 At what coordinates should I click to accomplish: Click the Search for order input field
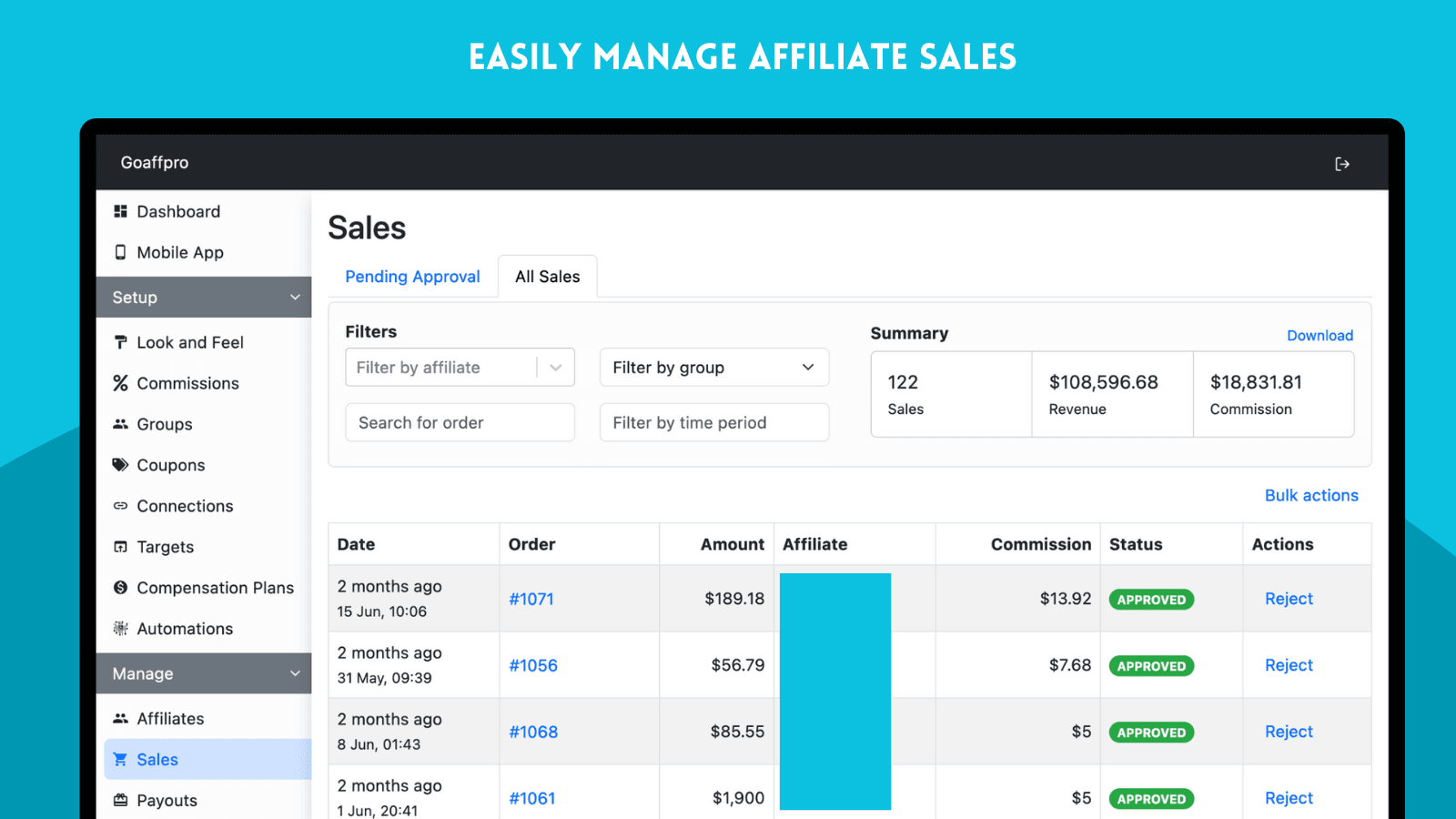pyautogui.click(x=460, y=422)
